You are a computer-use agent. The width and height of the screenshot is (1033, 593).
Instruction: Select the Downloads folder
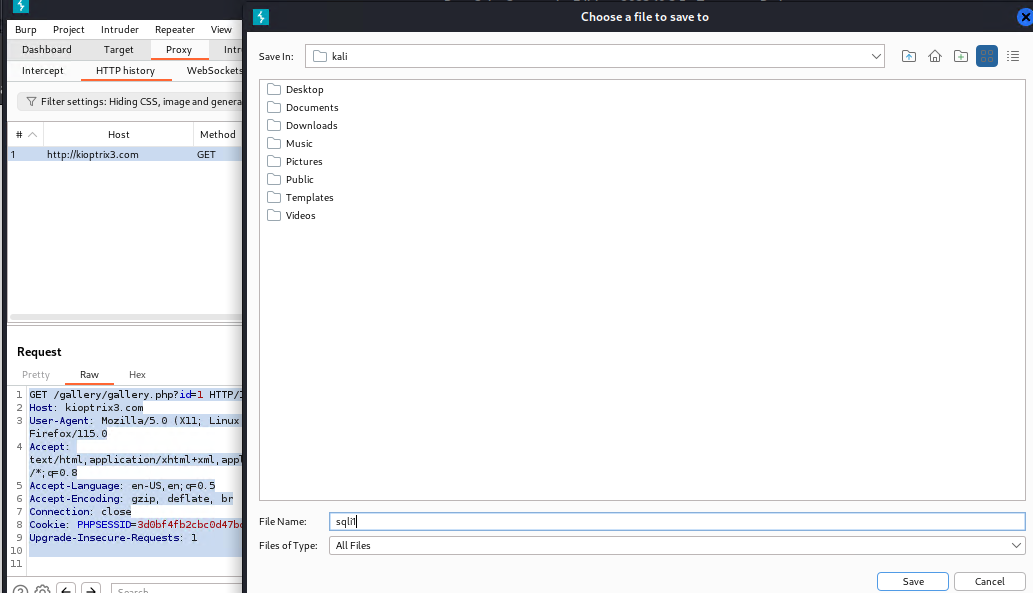(302, 125)
